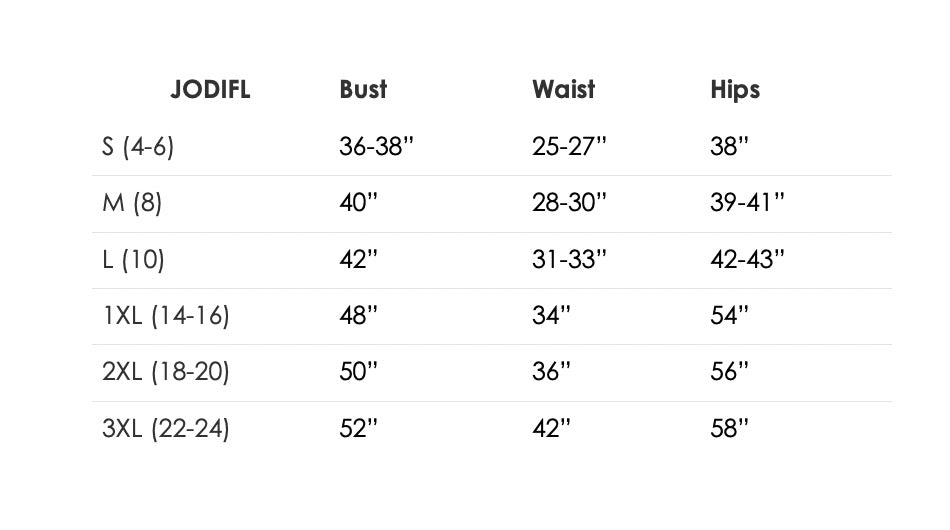The image size is (950, 530).
Task: Select the 31-33" waist measurement
Action: pos(569,259)
